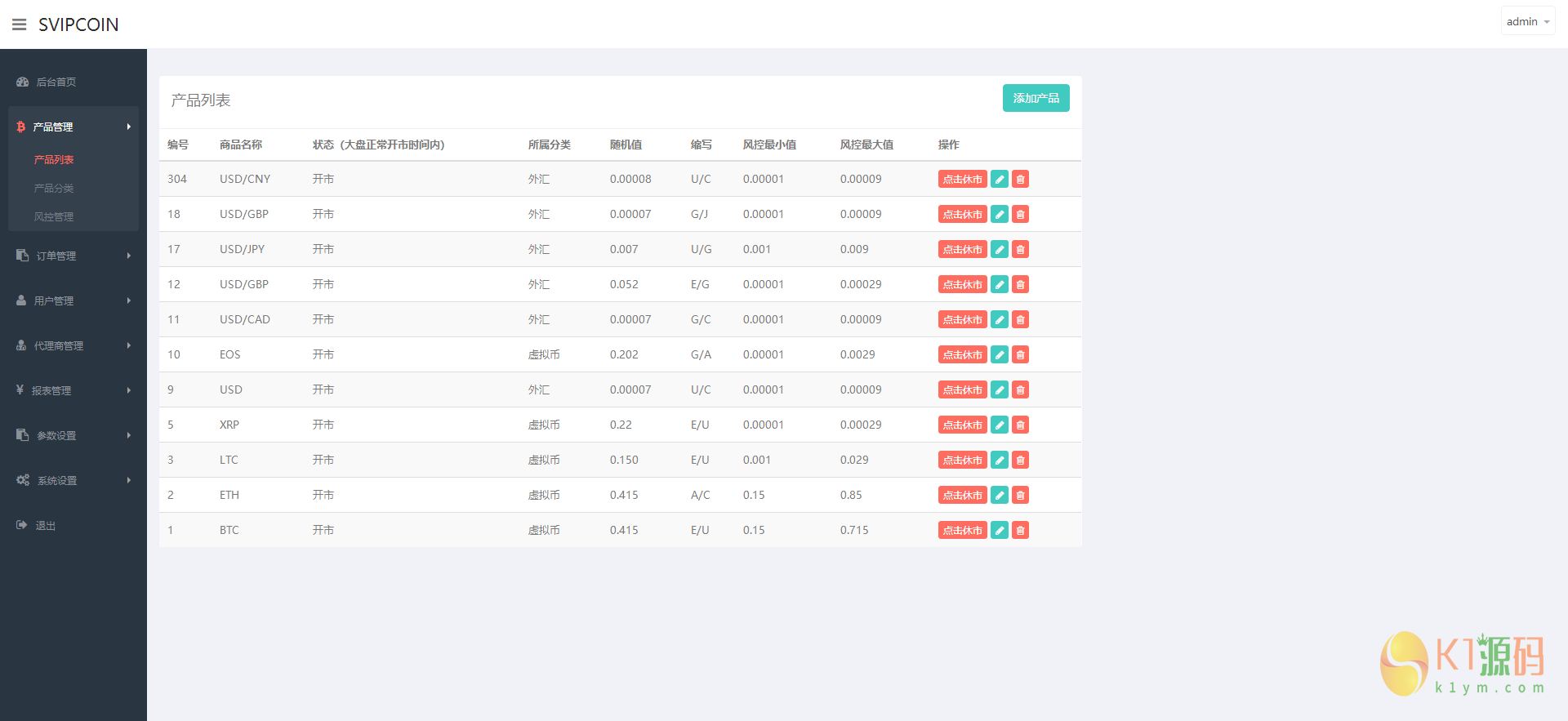
Task: Click the edit pencil icon for LTC row
Action: click(999, 461)
